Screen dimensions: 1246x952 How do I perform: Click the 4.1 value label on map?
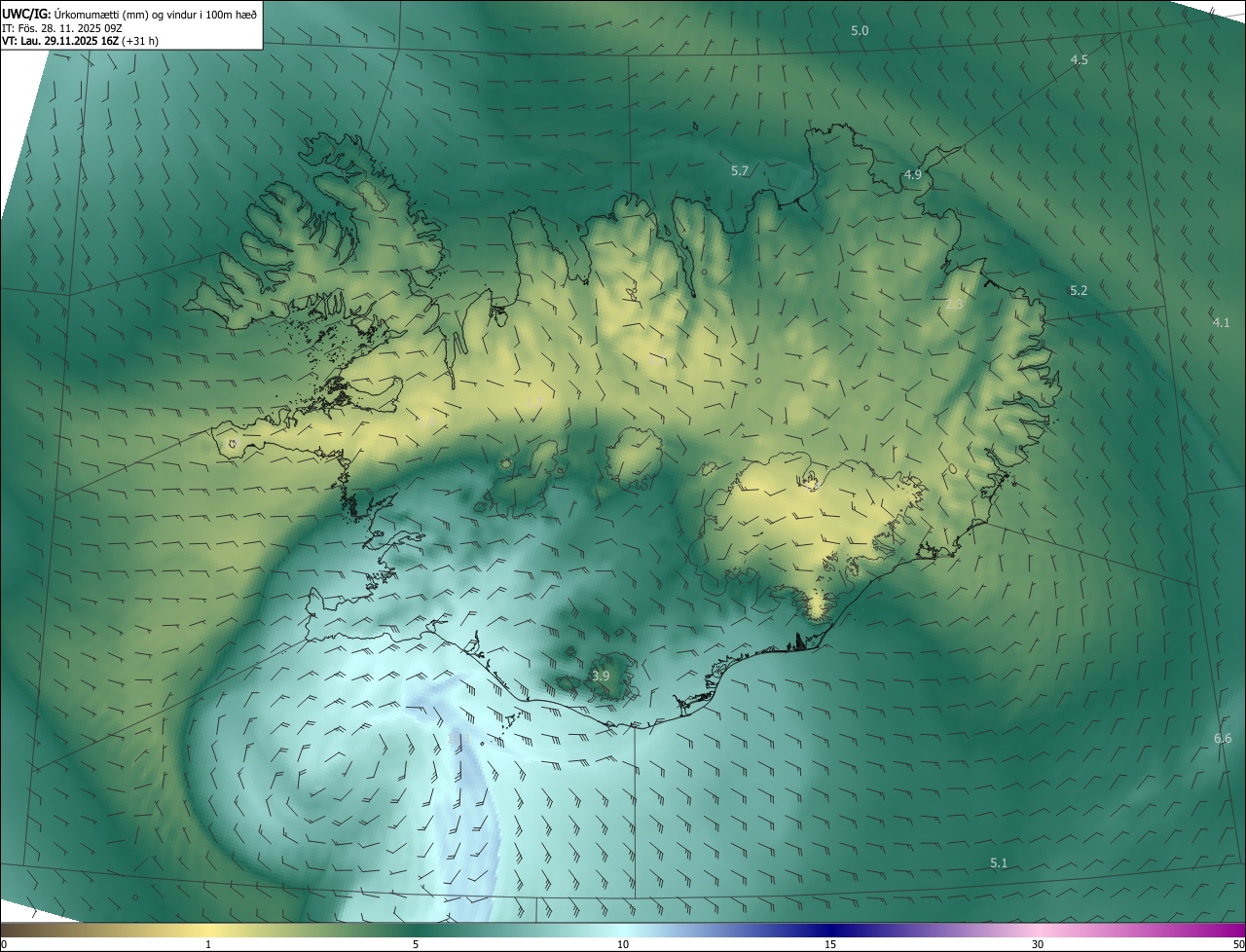(x=1221, y=323)
